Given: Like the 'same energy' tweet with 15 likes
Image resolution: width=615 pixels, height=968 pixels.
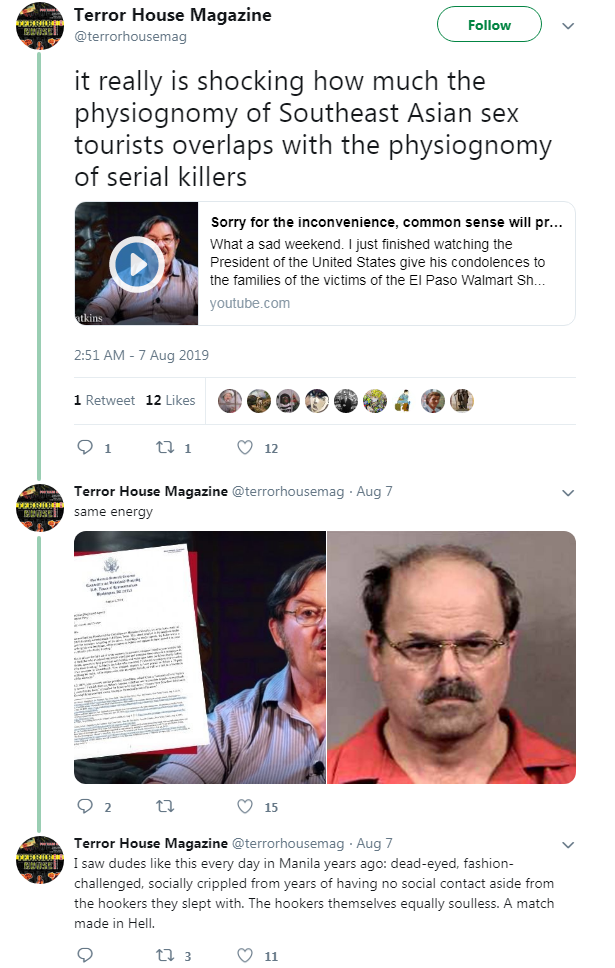Looking at the screenshot, I should coord(245,806).
